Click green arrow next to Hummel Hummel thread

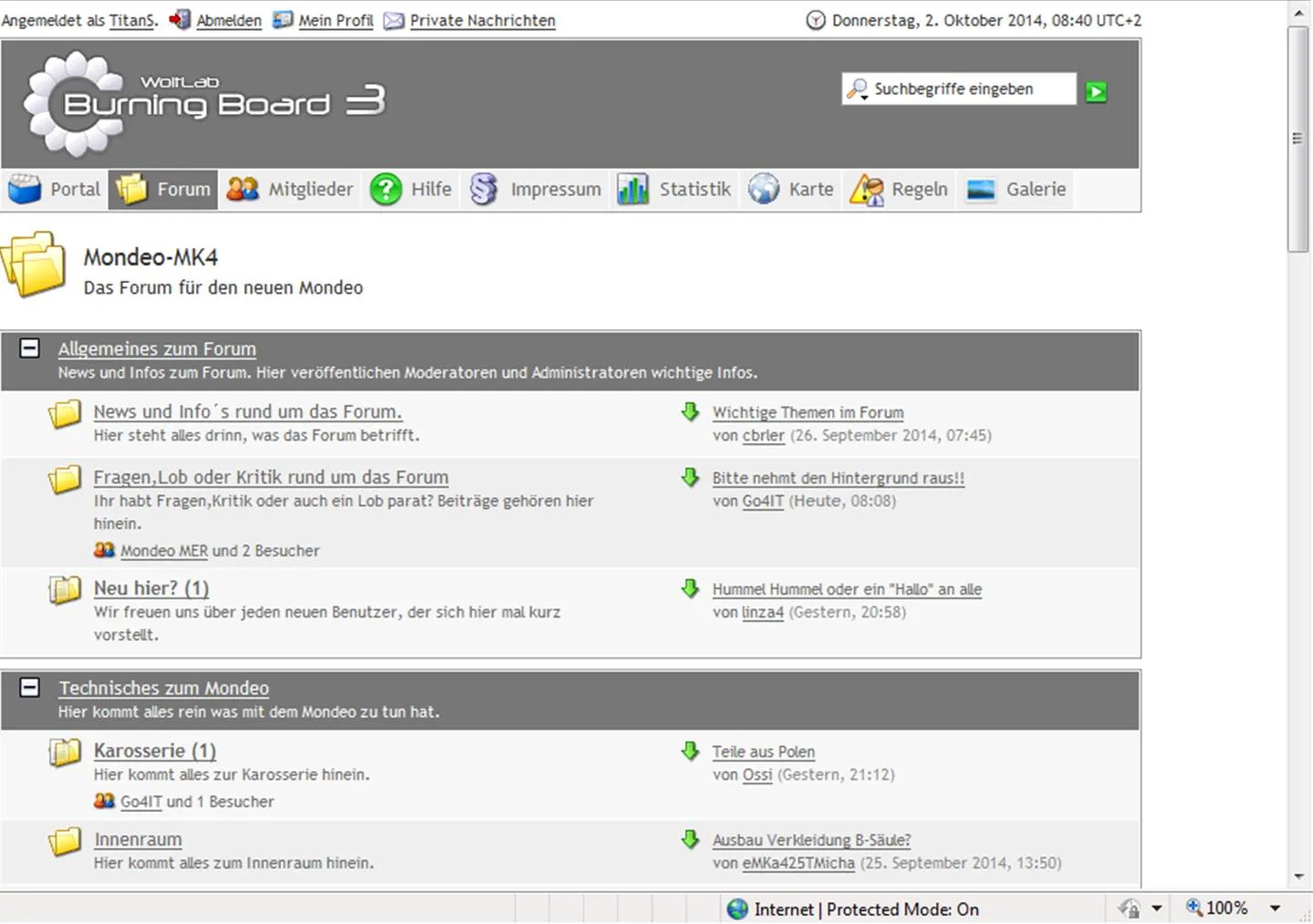click(690, 589)
